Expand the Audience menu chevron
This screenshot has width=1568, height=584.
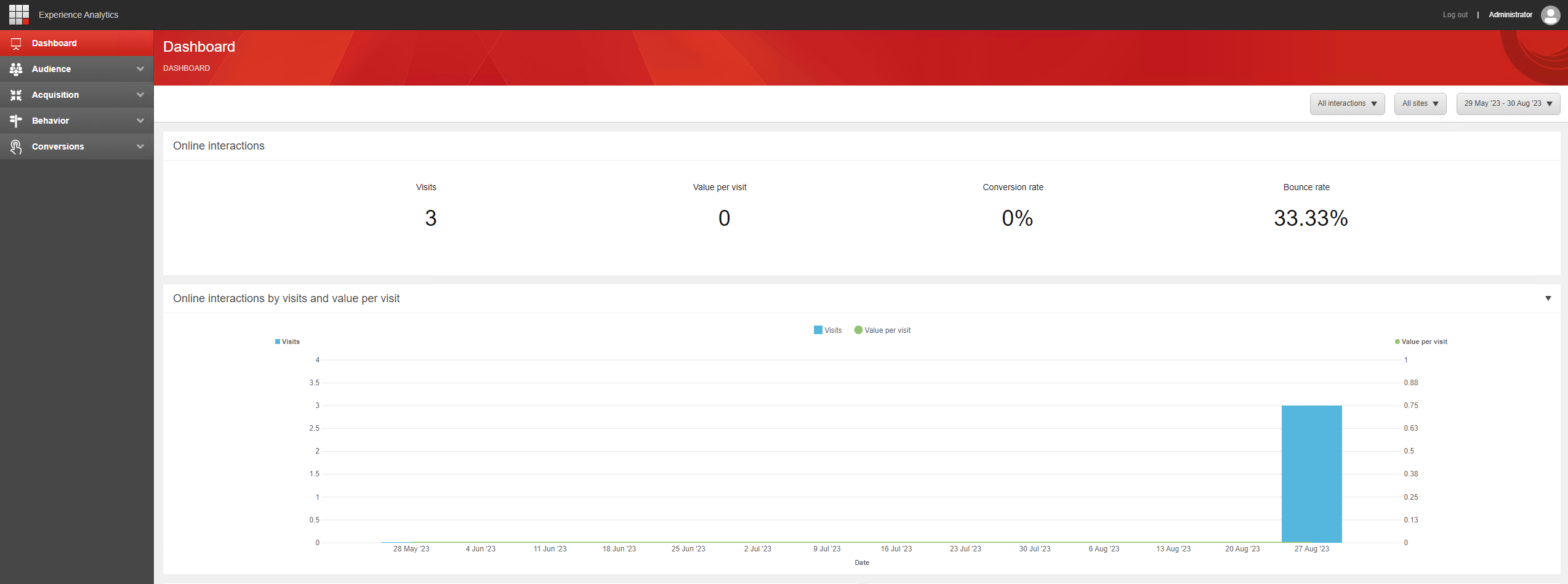click(x=140, y=70)
